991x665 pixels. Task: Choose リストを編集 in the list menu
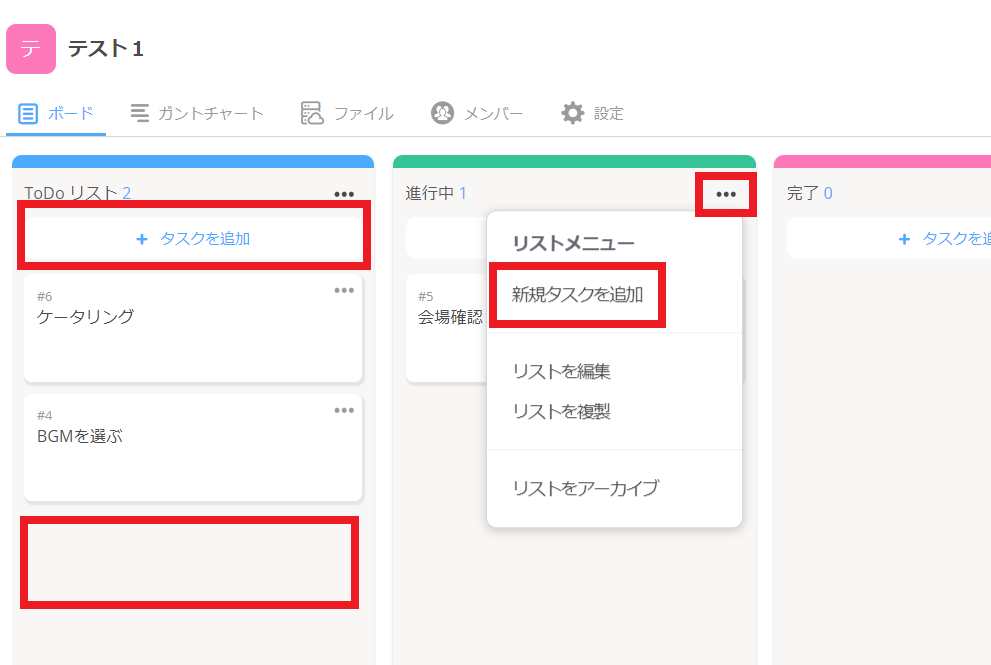click(x=561, y=371)
